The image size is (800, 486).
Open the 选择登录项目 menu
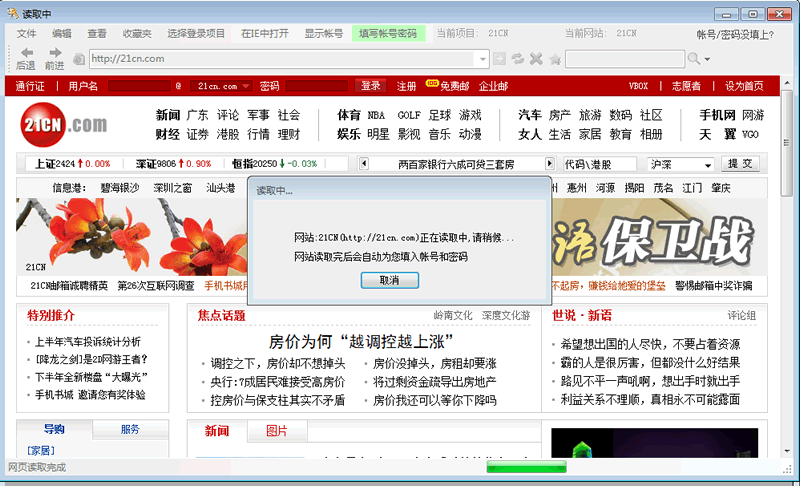click(196, 34)
